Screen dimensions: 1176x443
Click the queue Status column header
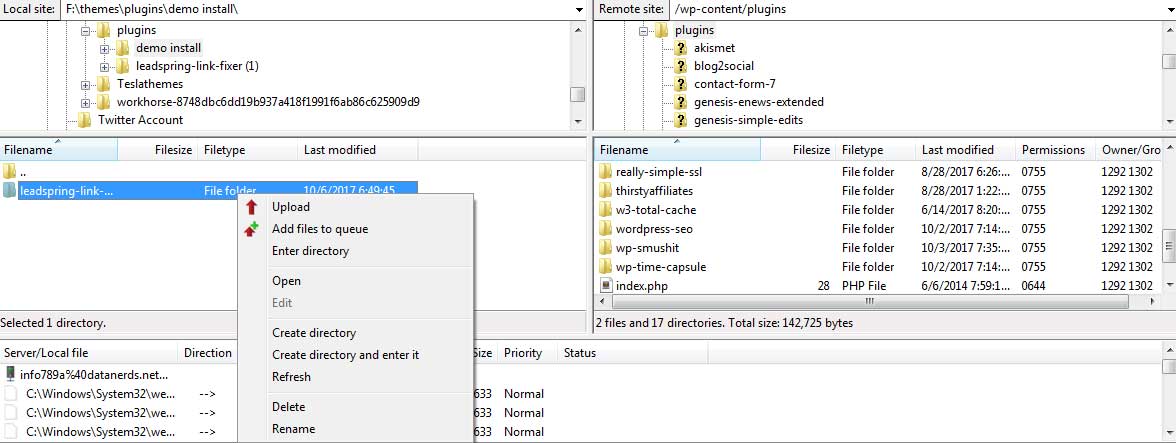(x=633, y=353)
